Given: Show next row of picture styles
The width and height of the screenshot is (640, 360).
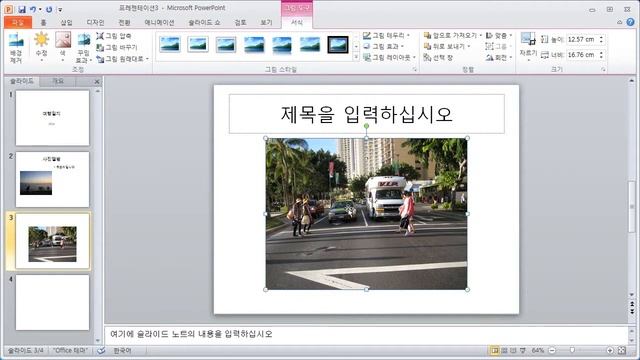Looking at the screenshot, I should (356, 47).
